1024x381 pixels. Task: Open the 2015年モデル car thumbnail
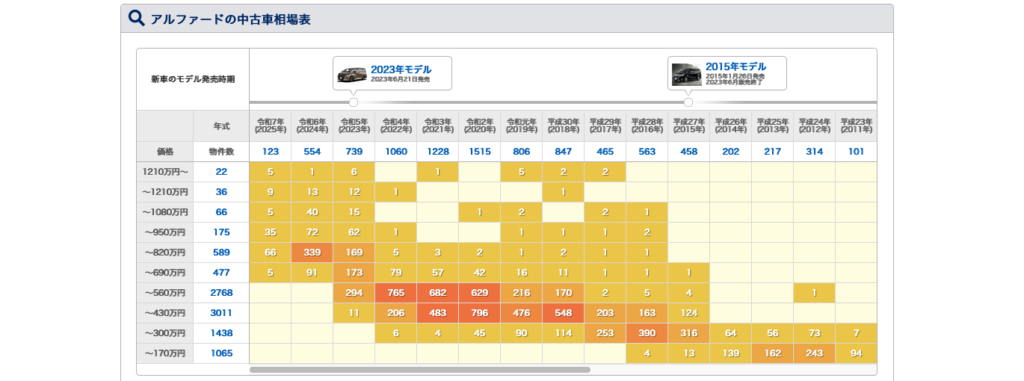tap(686, 74)
